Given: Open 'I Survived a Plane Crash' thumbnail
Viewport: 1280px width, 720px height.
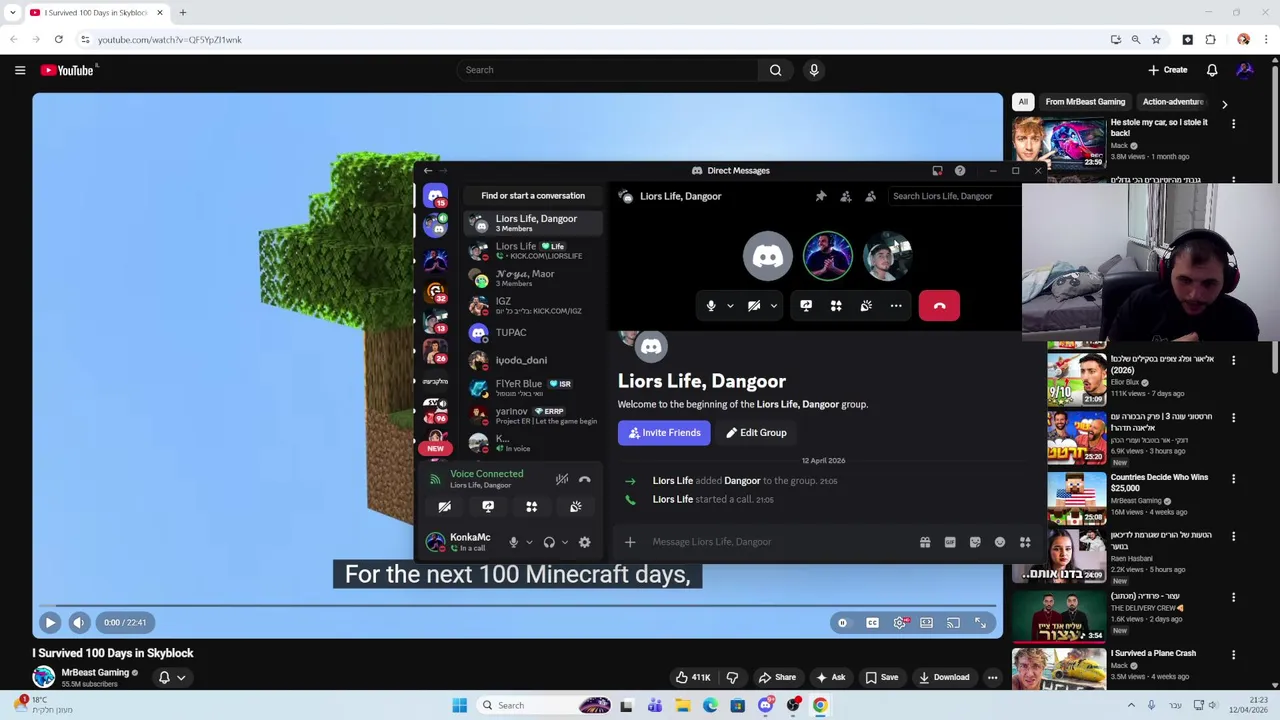Looking at the screenshot, I should [1058, 669].
